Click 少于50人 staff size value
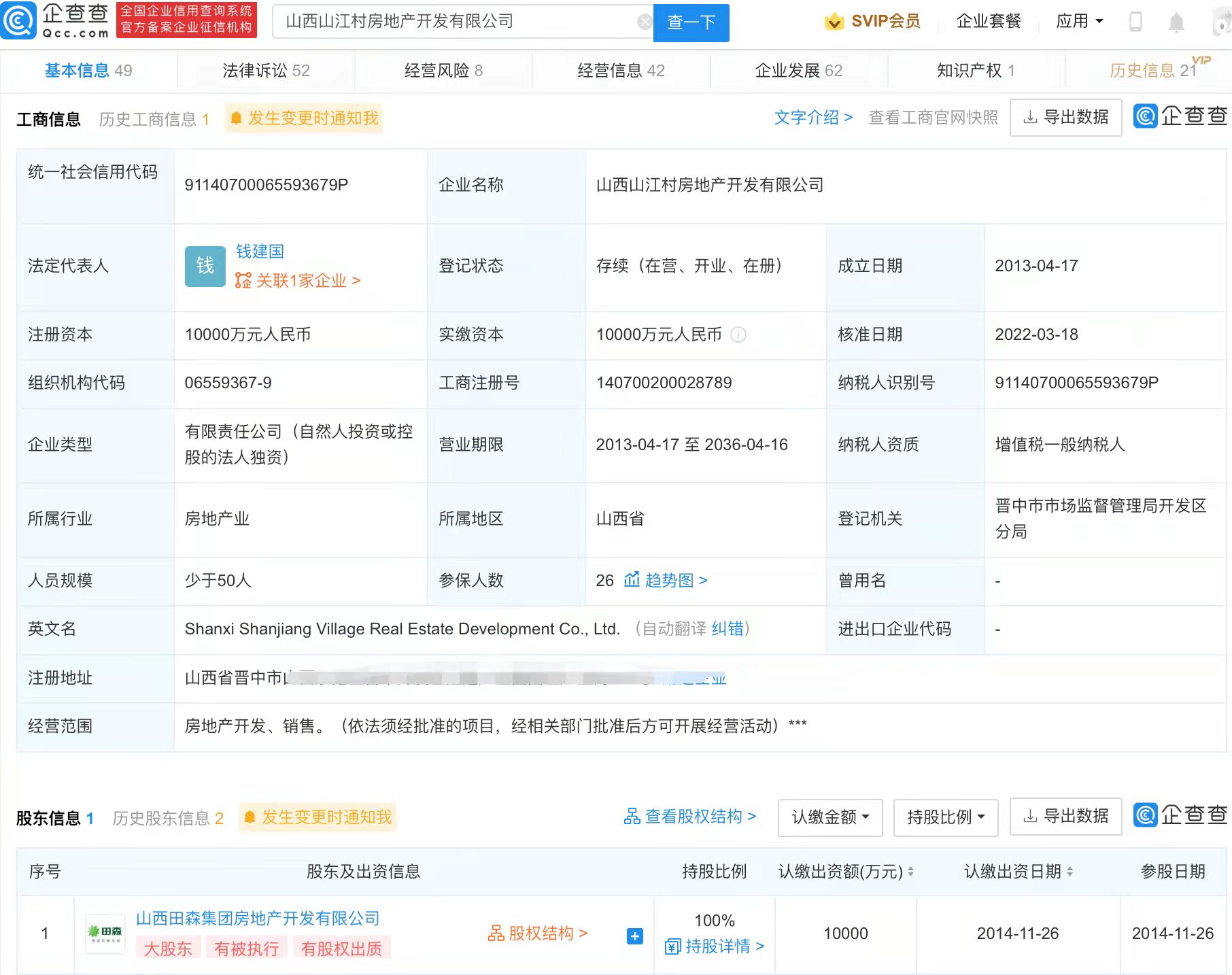 pos(218,580)
